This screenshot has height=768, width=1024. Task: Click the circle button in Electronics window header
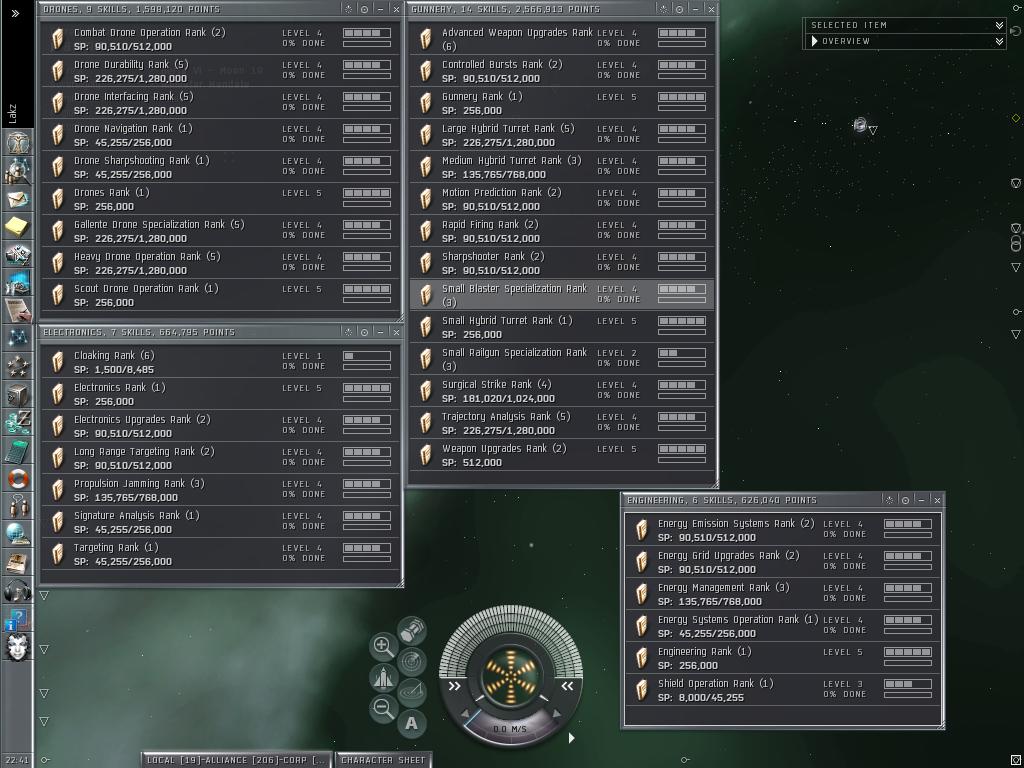coord(364,332)
